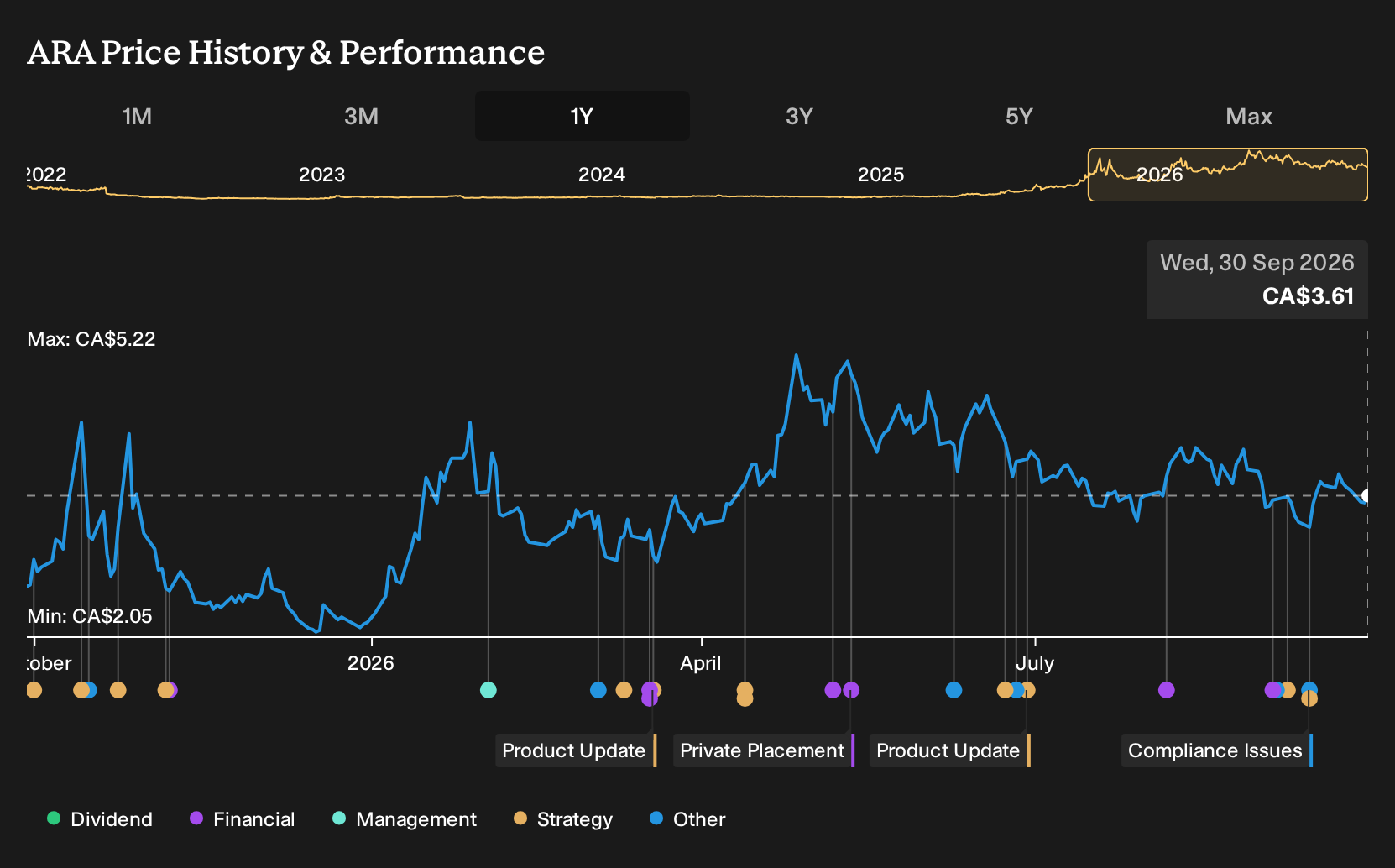The height and width of the screenshot is (868, 1395).
Task: Toggle the Management legend filter
Action: (x=405, y=819)
